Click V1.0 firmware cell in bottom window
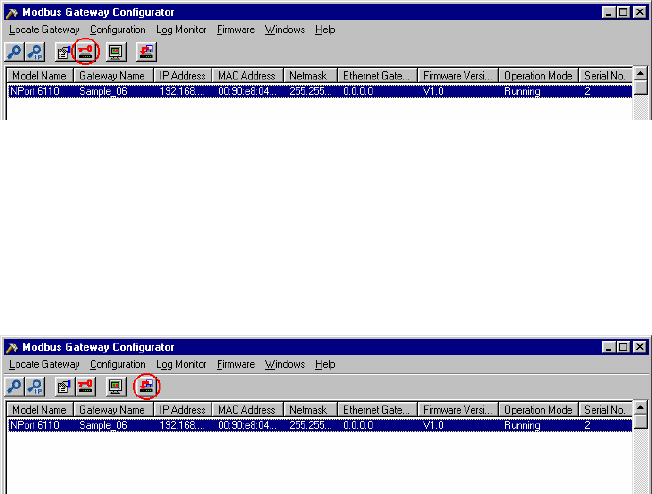The width and height of the screenshot is (652, 494). 433,426
